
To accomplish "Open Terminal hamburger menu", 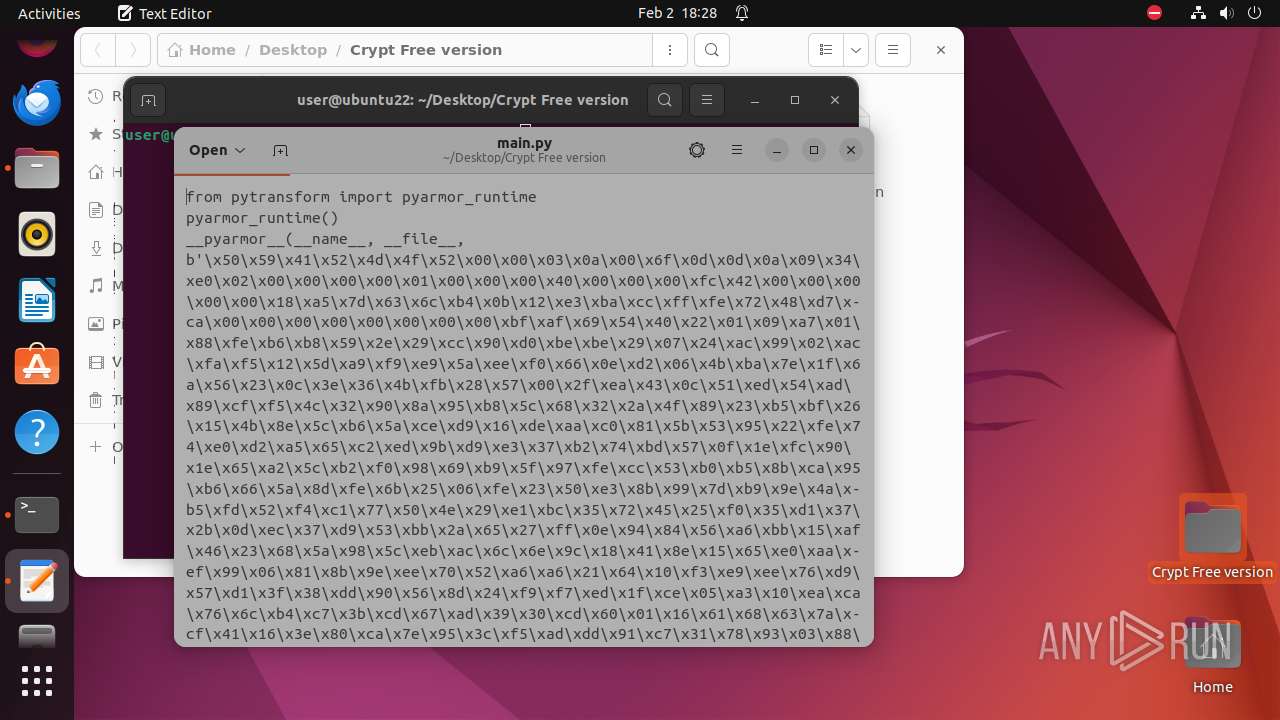I will [x=707, y=100].
